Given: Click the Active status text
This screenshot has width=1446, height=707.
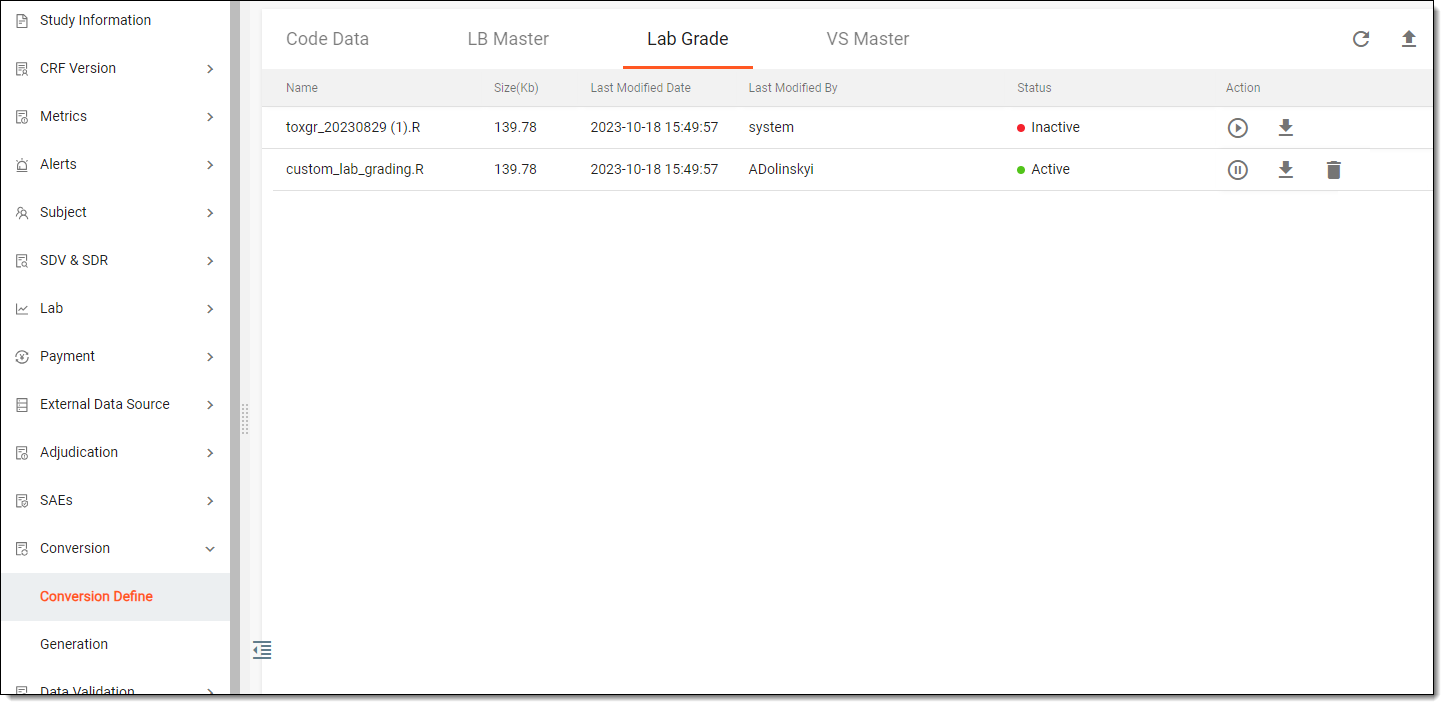Looking at the screenshot, I should point(1050,170).
